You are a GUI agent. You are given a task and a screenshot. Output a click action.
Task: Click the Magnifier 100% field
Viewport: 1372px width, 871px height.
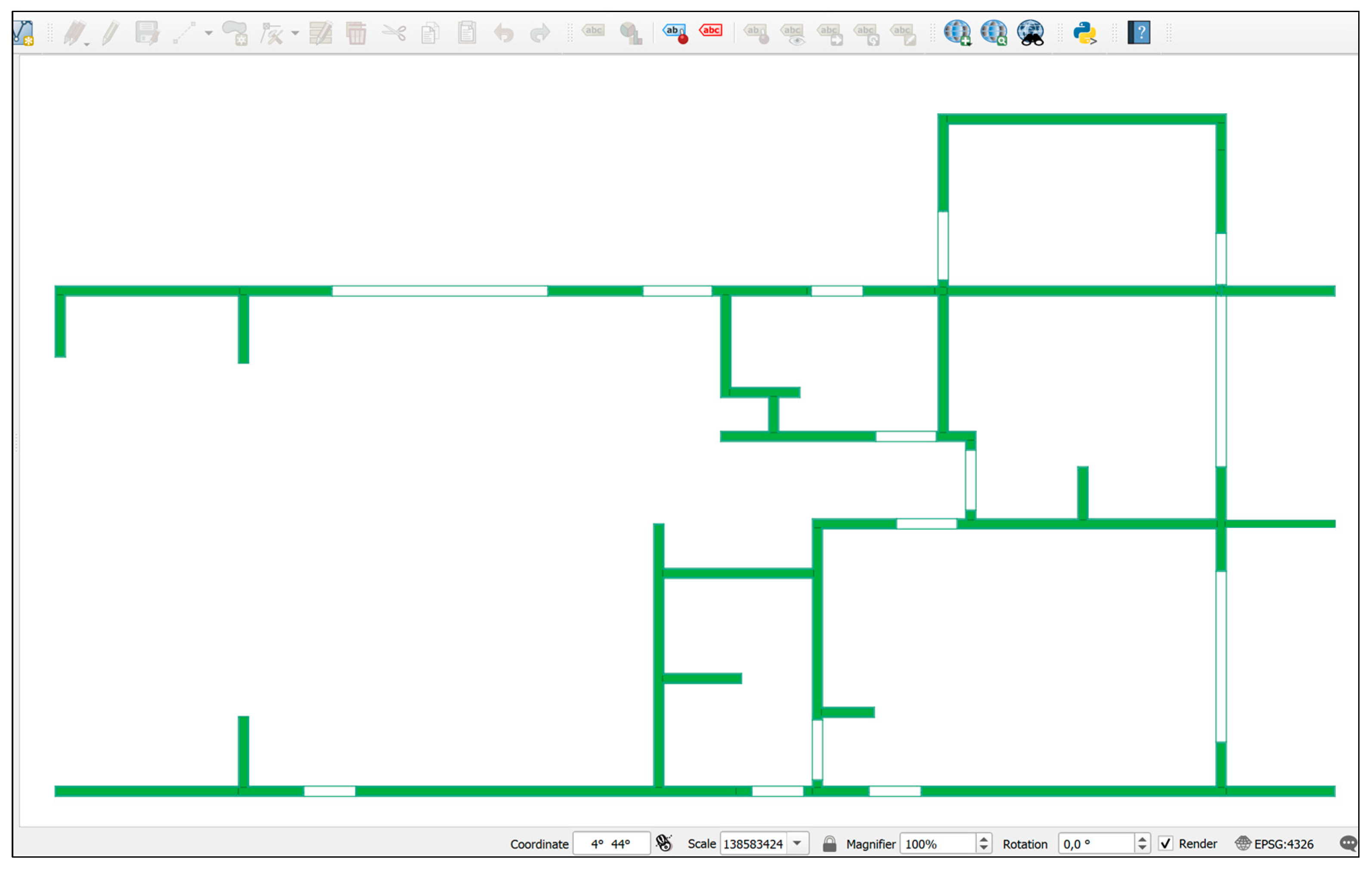938,843
